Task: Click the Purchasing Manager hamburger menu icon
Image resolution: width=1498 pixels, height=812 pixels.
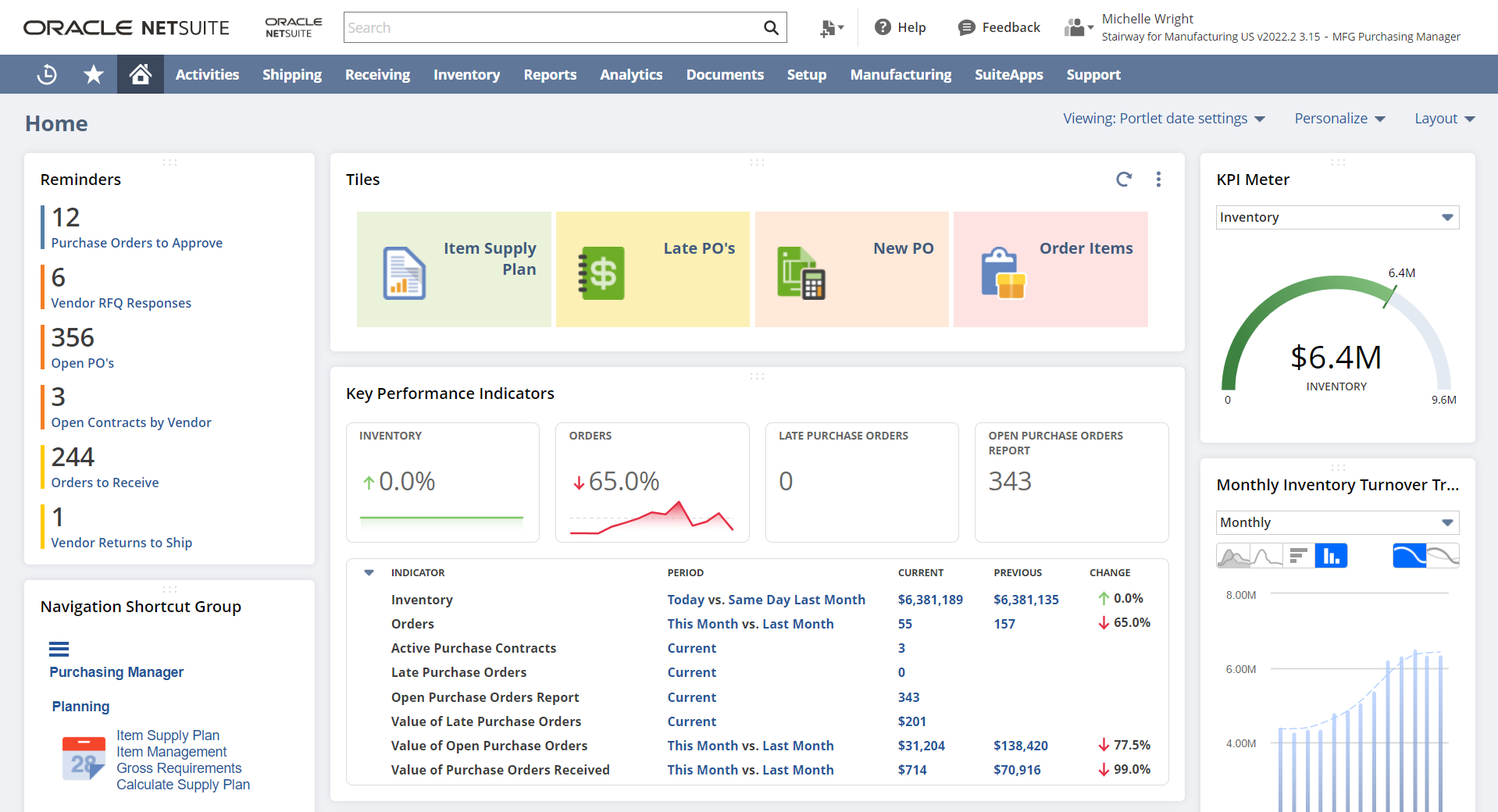Action: tap(59, 649)
